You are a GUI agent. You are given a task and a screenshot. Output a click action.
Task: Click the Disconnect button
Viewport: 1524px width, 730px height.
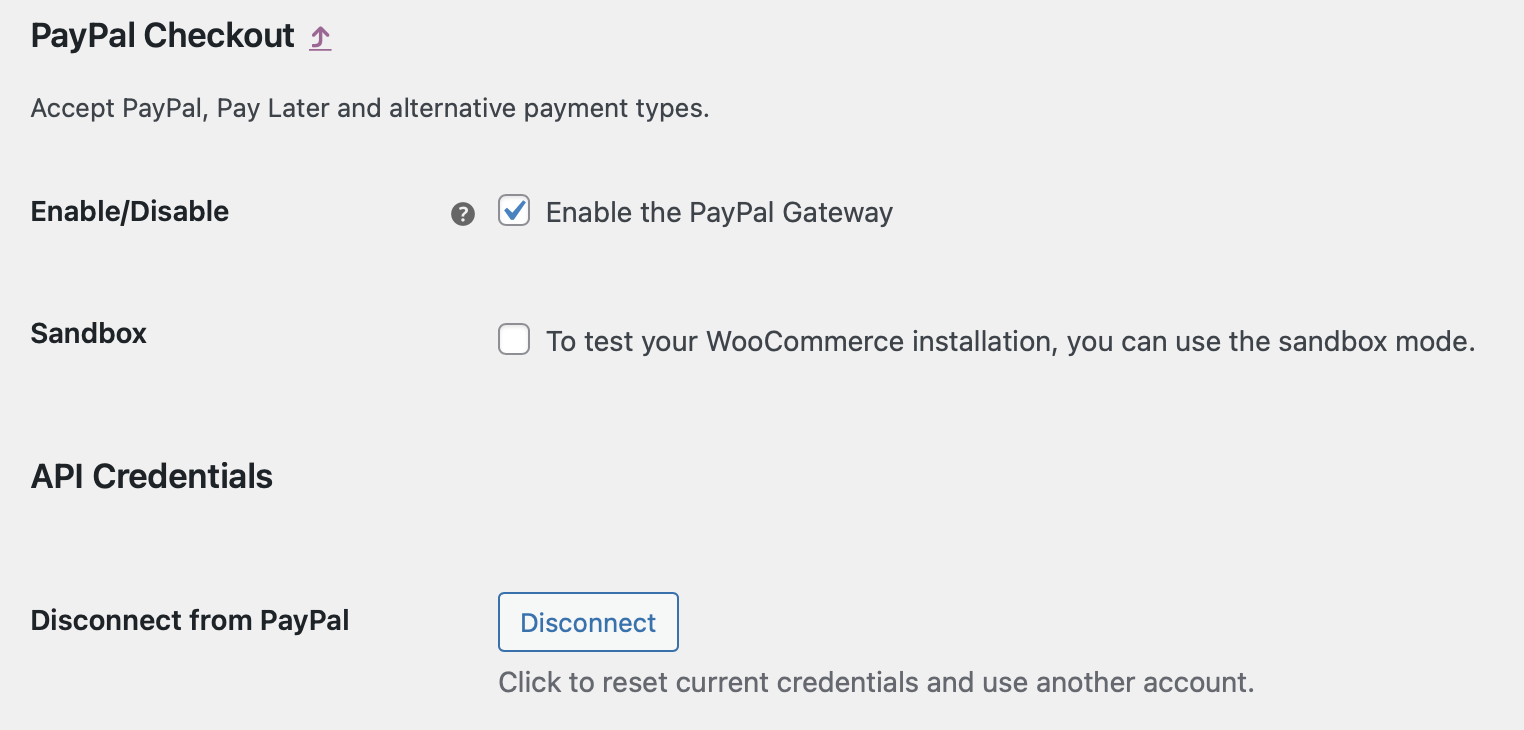[x=588, y=622]
